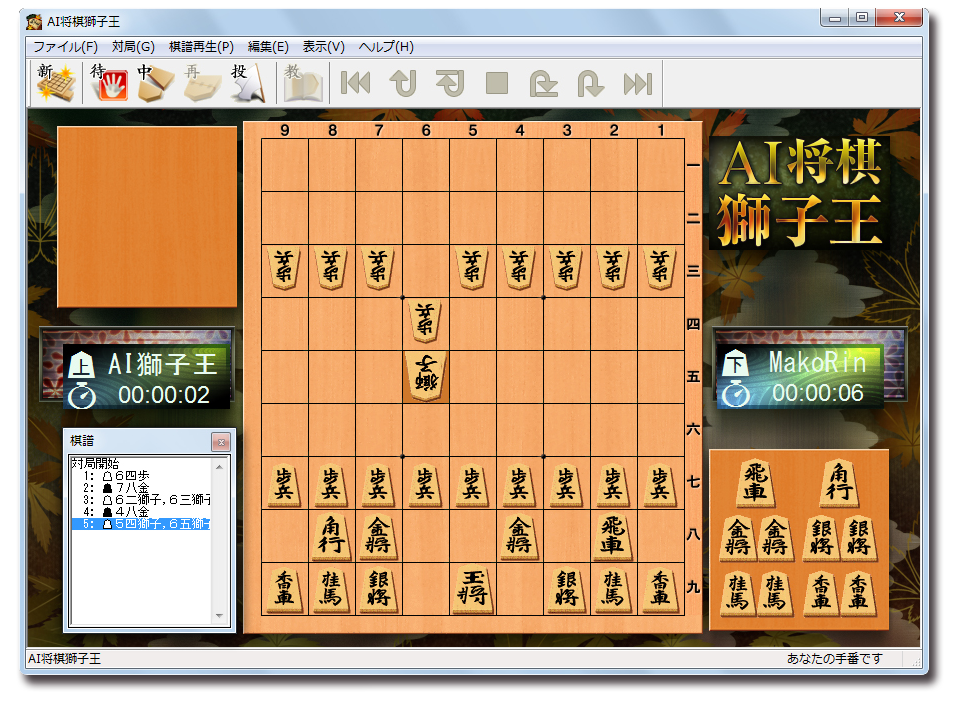Open the ヘルプ(H) menu
Viewport: 960px width, 710px height.
[x=386, y=47]
